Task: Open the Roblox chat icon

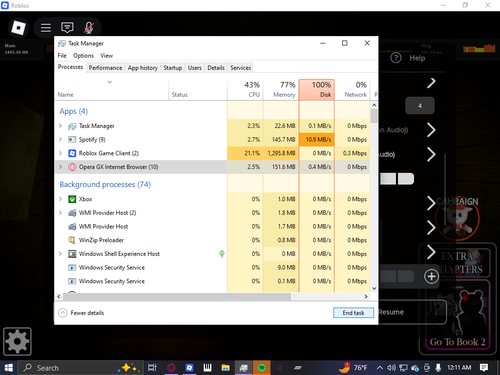Action: (x=67, y=28)
